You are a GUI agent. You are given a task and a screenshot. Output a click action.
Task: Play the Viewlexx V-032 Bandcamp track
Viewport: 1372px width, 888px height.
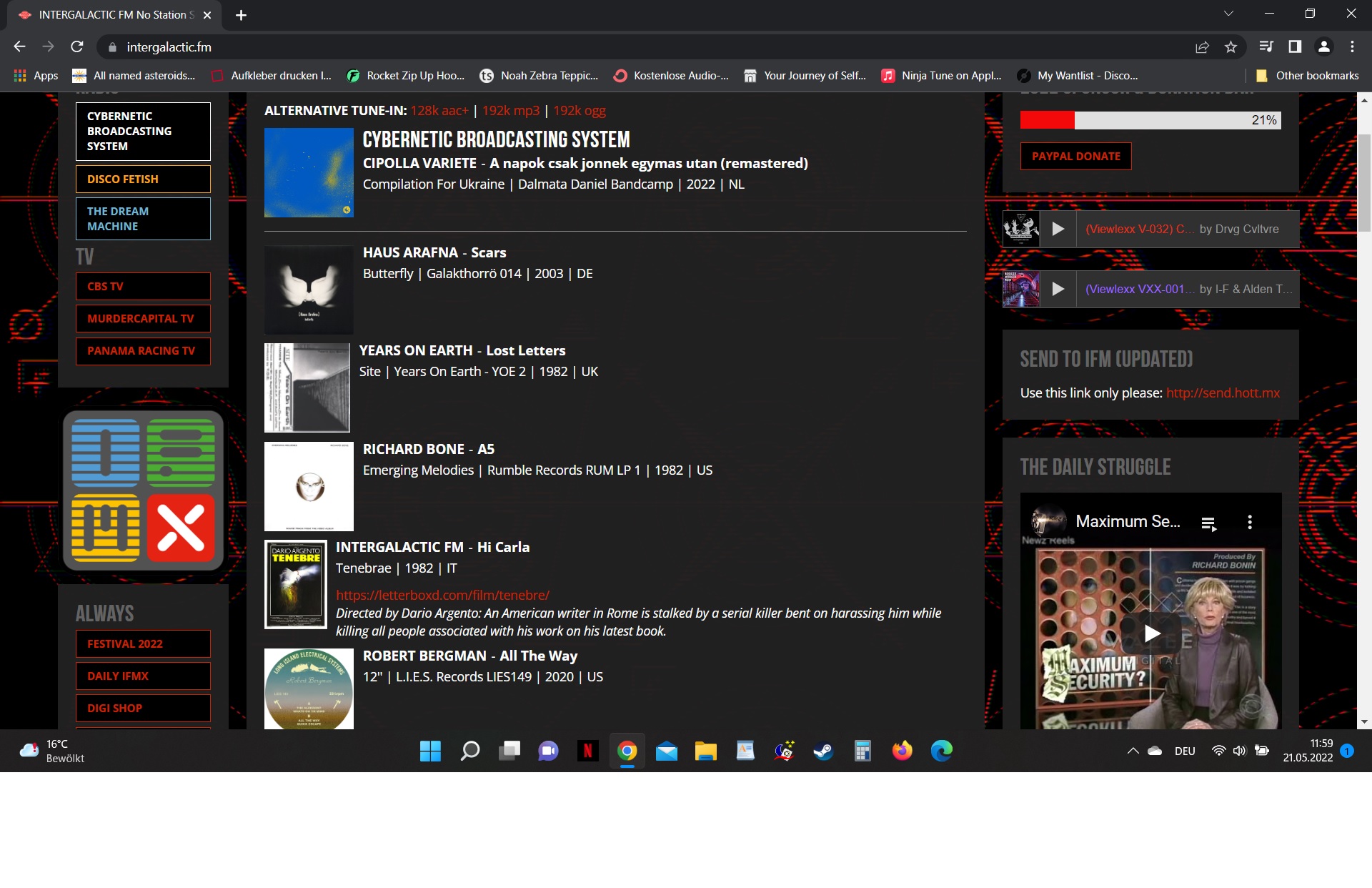pos(1058,229)
